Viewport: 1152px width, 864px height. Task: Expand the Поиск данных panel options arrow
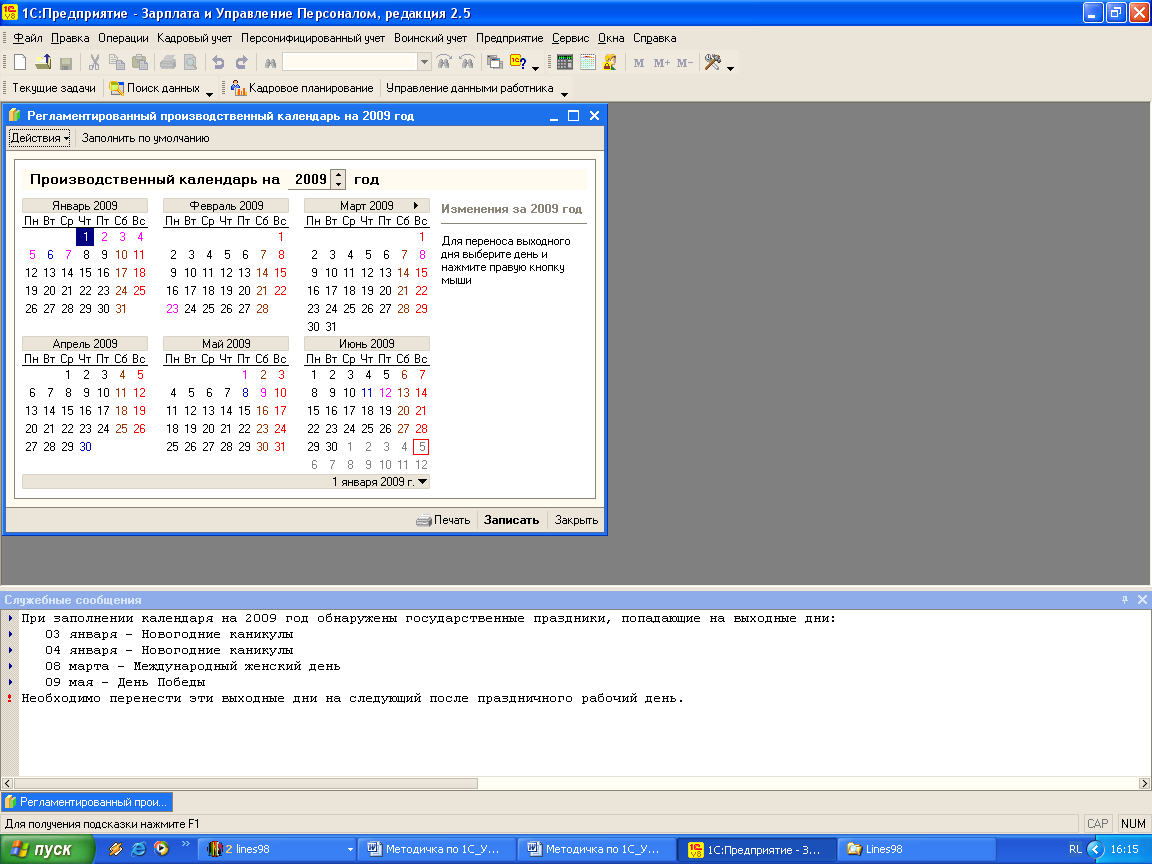pos(209,93)
